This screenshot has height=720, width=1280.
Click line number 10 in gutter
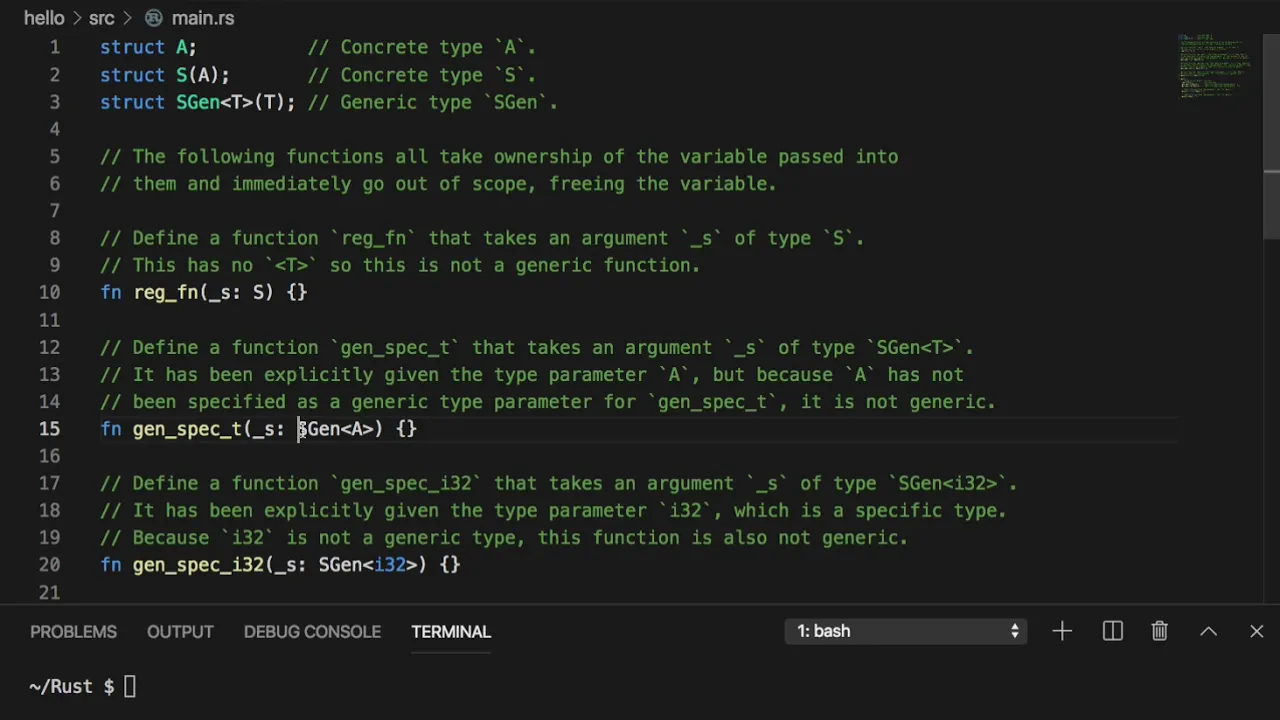(x=49, y=293)
